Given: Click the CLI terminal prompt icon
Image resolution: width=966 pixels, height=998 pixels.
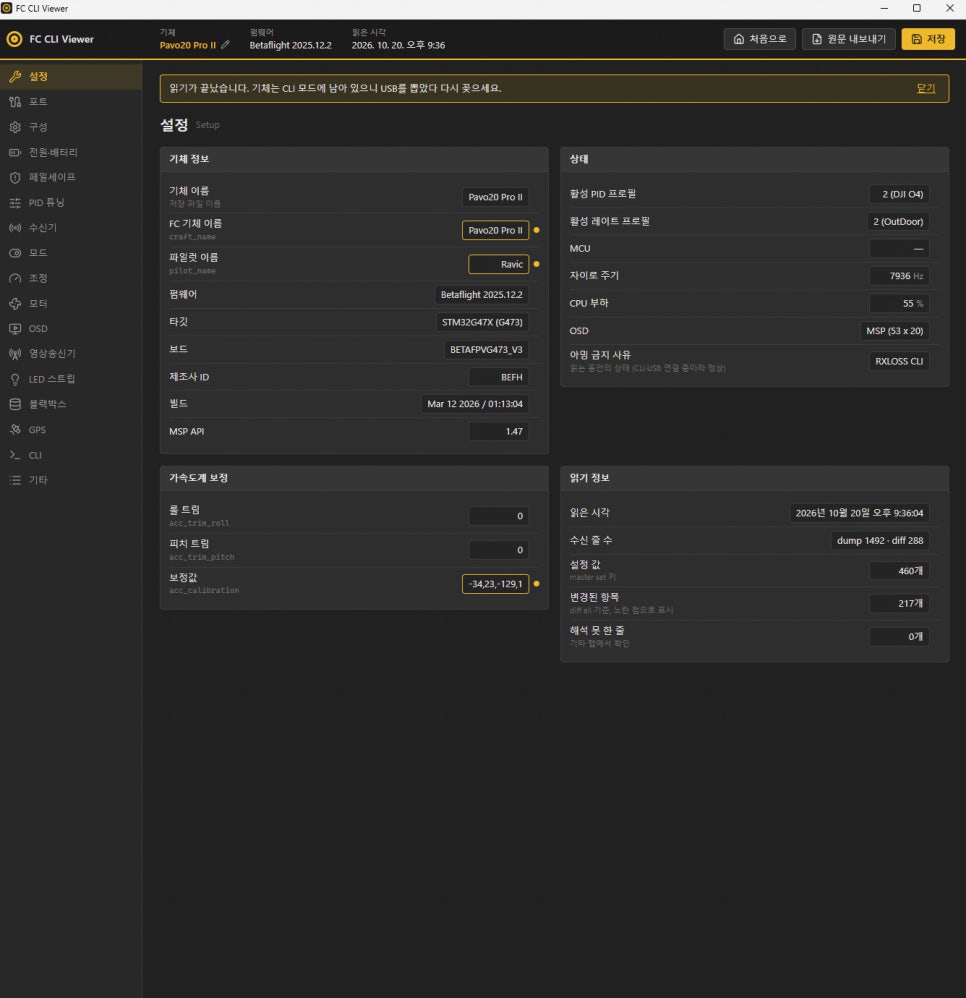Looking at the screenshot, I should (x=15, y=455).
